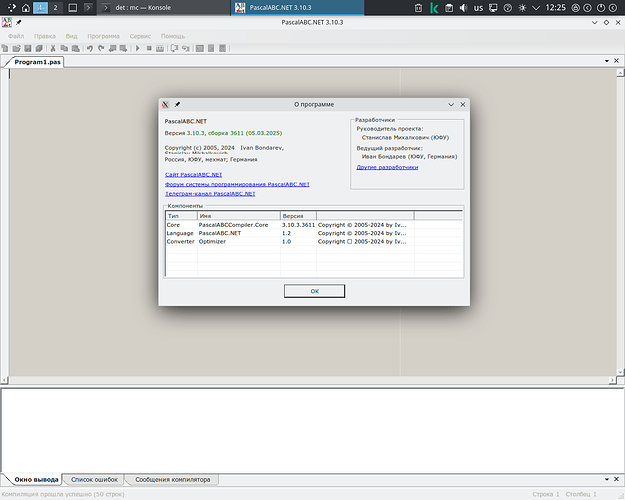
Task: Open the Сервис menu
Action: 140,36
